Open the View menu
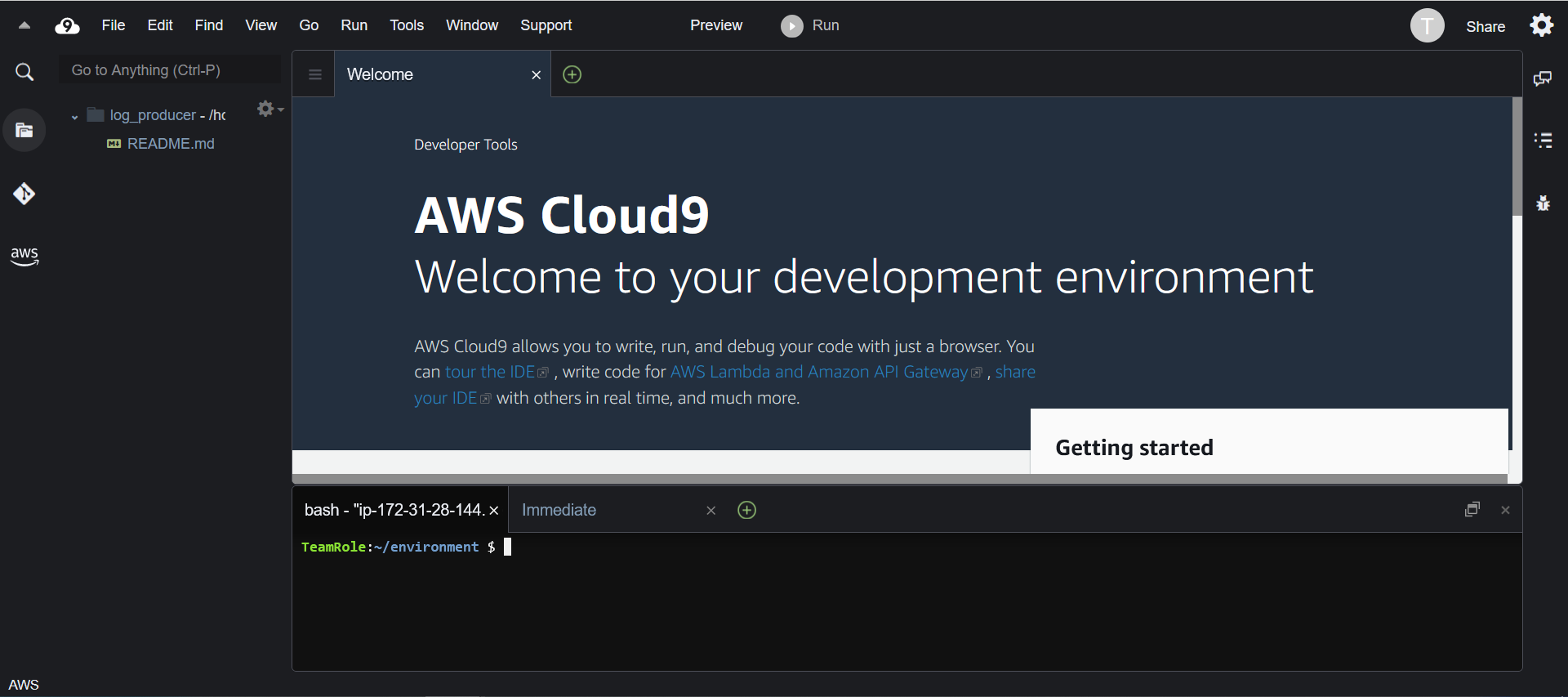The image size is (1568, 697). [261, 25]
